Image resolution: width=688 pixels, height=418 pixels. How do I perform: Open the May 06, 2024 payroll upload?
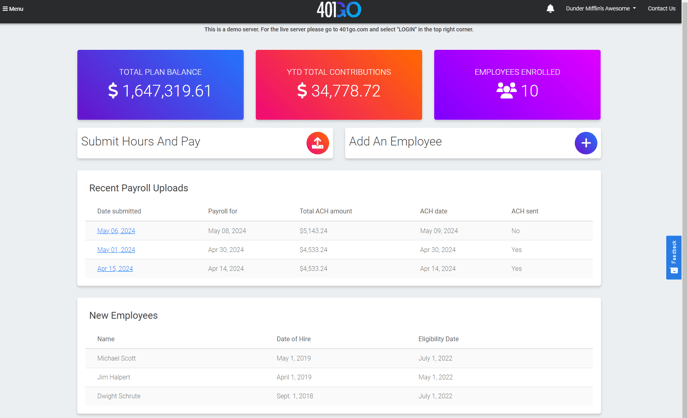click(x=116, y=231)
